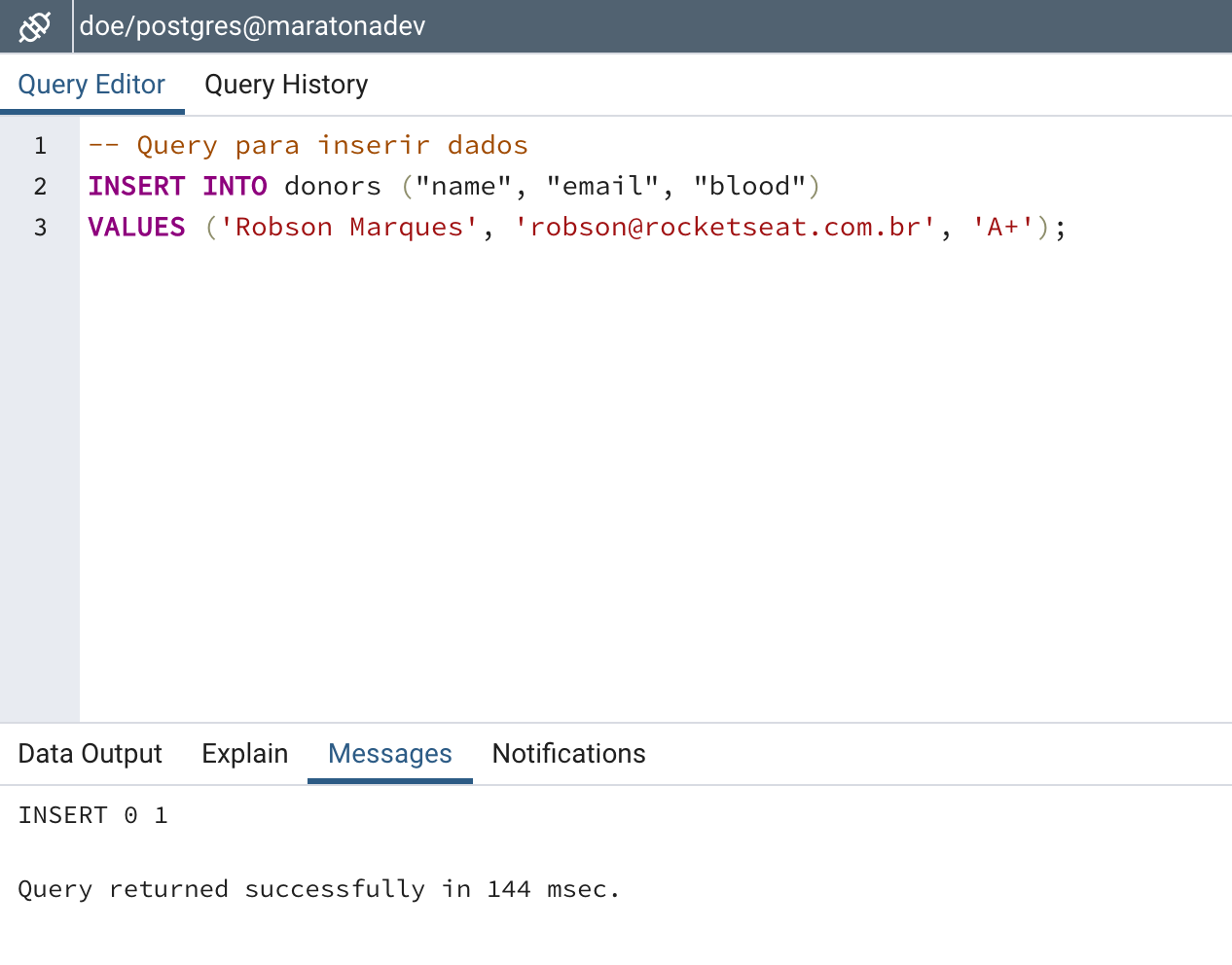This screenshot has width=1232, height=965.
Task: Show the Data Output tab
Action: point(90,754)
